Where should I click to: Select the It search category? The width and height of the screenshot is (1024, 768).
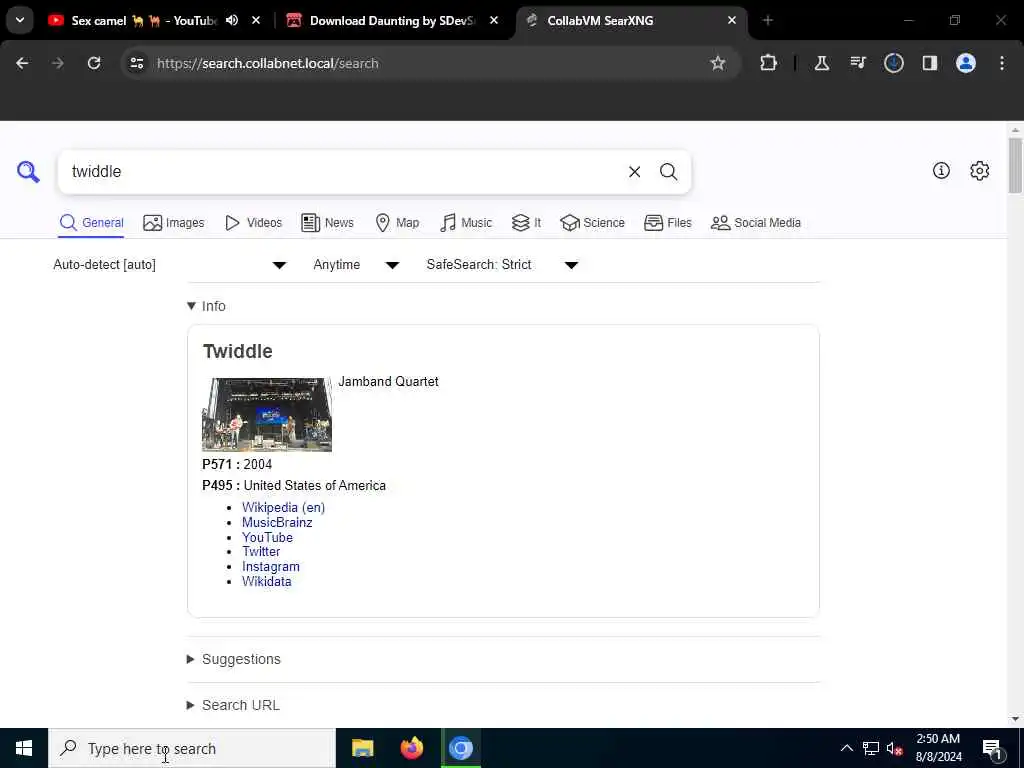click(526, 223)
